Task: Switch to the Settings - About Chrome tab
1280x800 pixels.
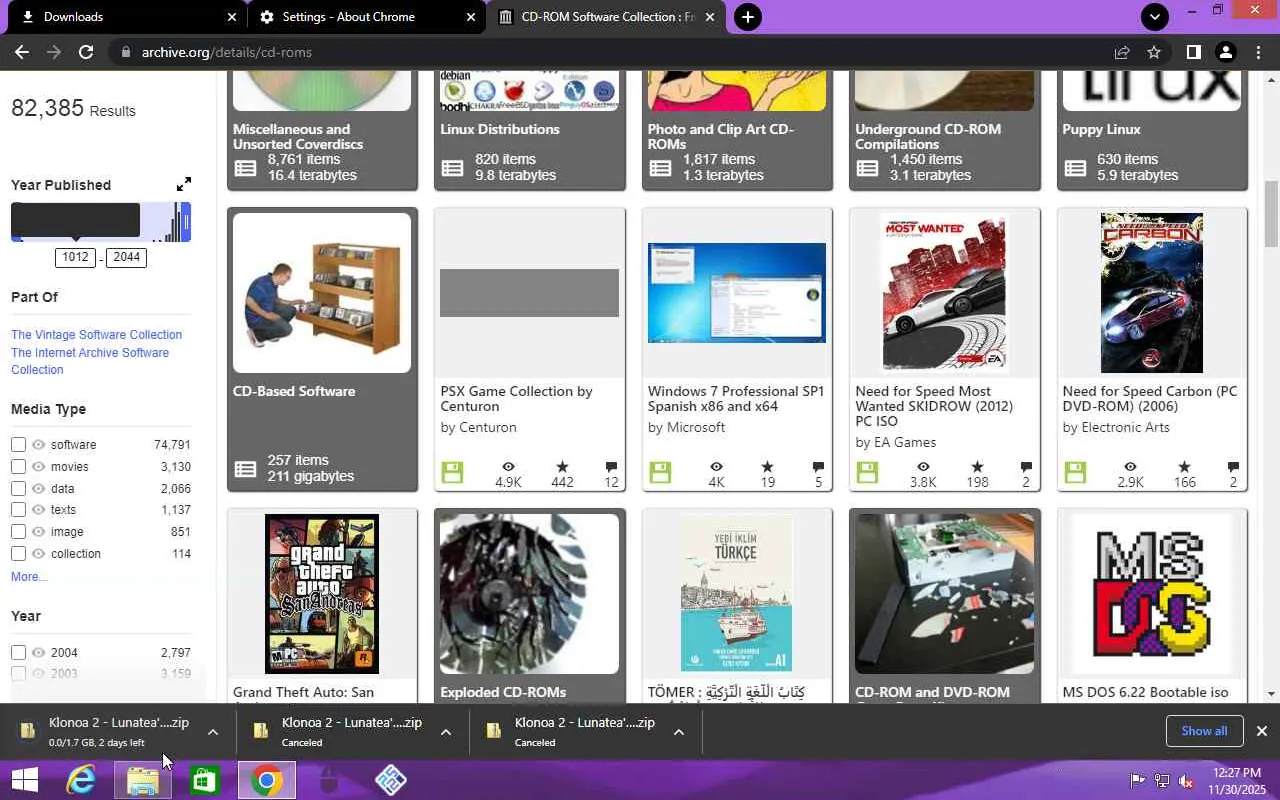Action: click(366, 17)
